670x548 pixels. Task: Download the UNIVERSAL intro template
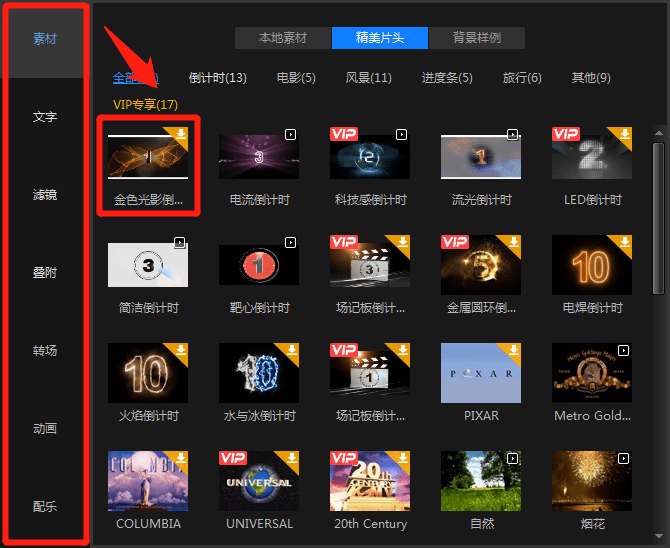(291, 458)
